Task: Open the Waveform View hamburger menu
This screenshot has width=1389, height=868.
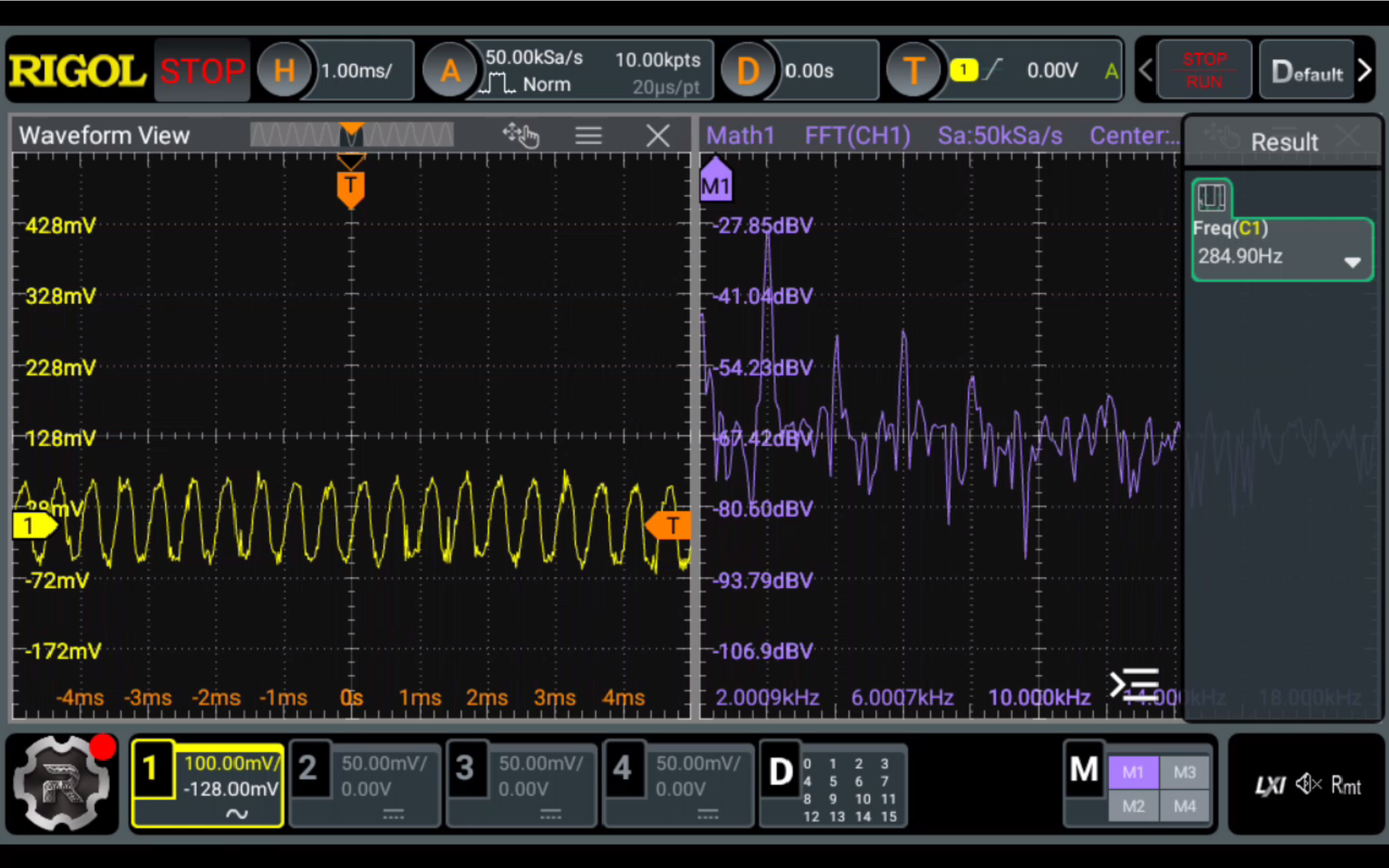Action: [x=588, y=135]
